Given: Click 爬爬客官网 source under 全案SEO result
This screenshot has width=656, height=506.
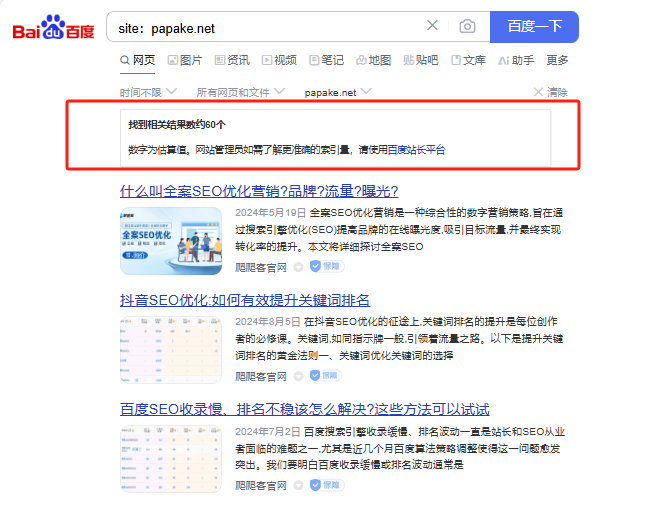Looking at the screenshot, I should coord(261,267).
